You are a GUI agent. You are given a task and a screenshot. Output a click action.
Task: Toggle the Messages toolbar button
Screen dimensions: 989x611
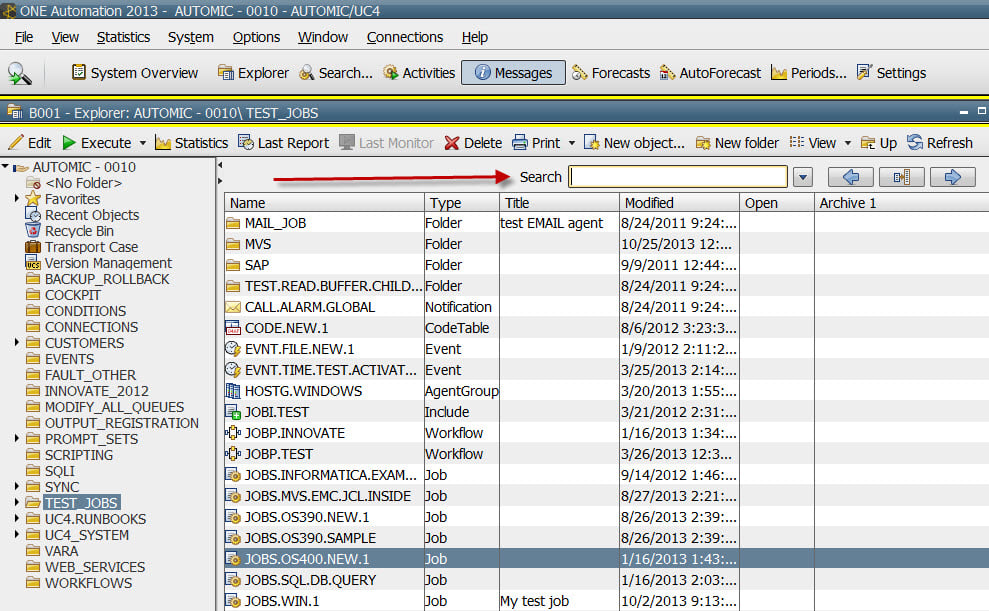[513, 73]
